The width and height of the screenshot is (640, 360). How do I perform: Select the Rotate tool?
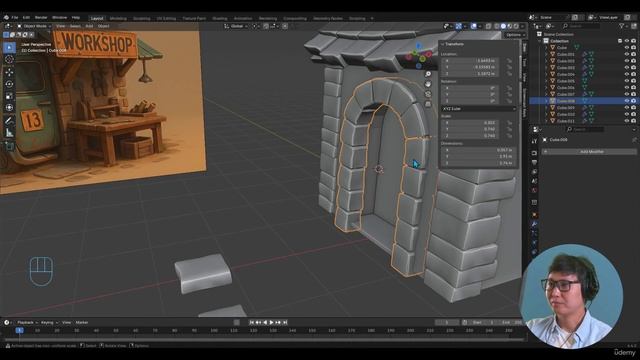(x=9, y=84)
